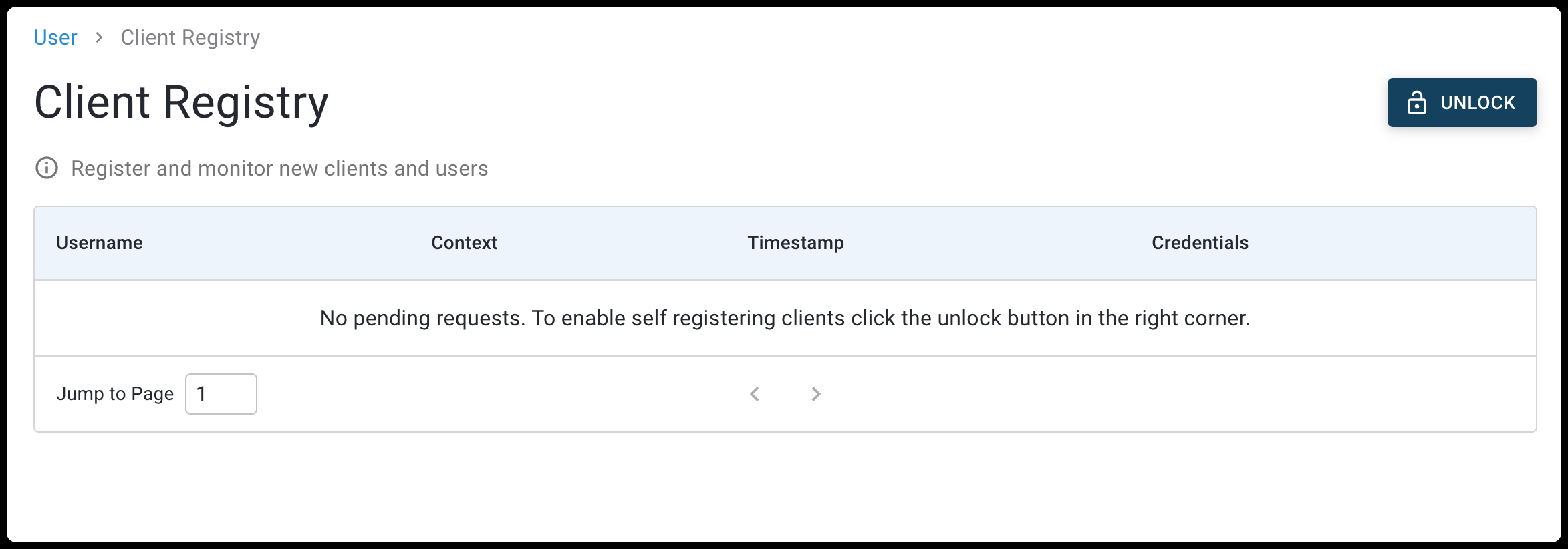Sort by the Username column header

click(x=100, y=242)
